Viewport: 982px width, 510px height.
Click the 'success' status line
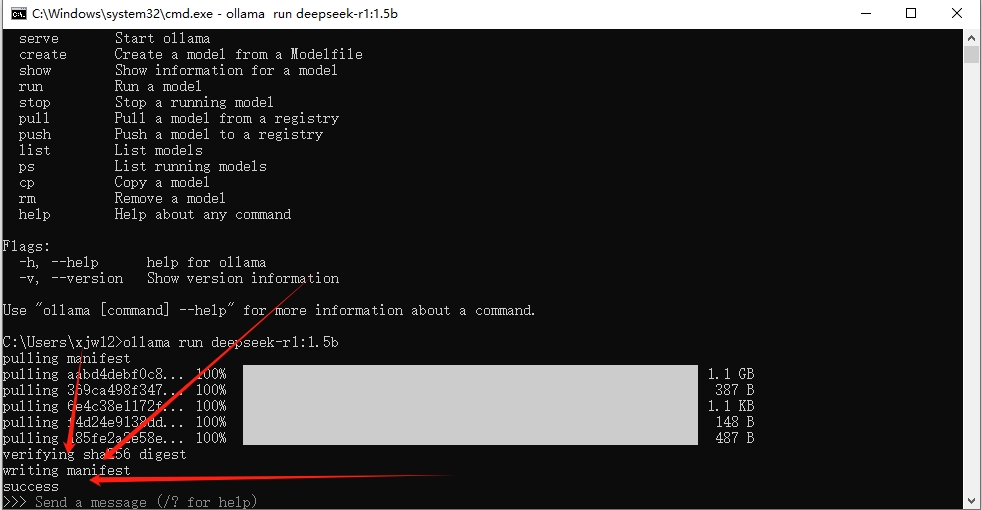tap(31, 487)
